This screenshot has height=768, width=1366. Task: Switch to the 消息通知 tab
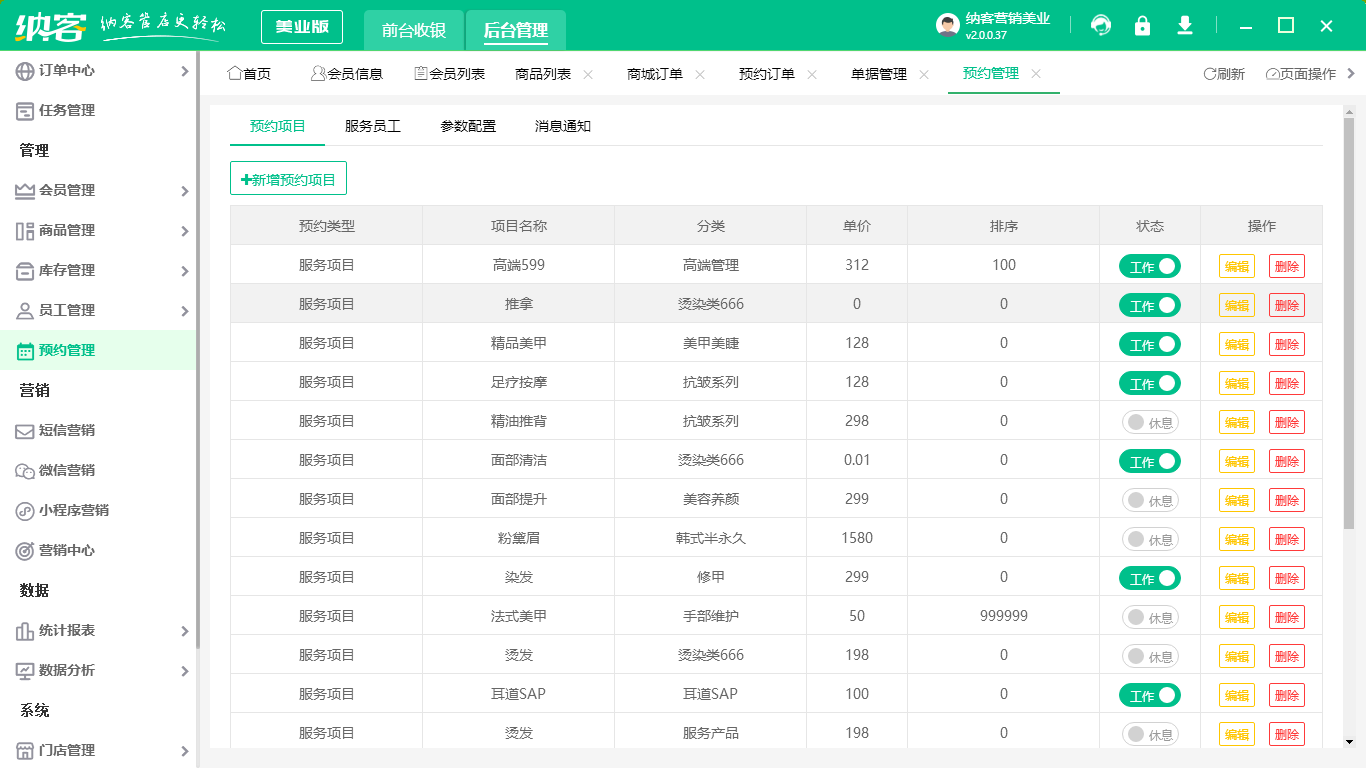click(x=563, y=126)
